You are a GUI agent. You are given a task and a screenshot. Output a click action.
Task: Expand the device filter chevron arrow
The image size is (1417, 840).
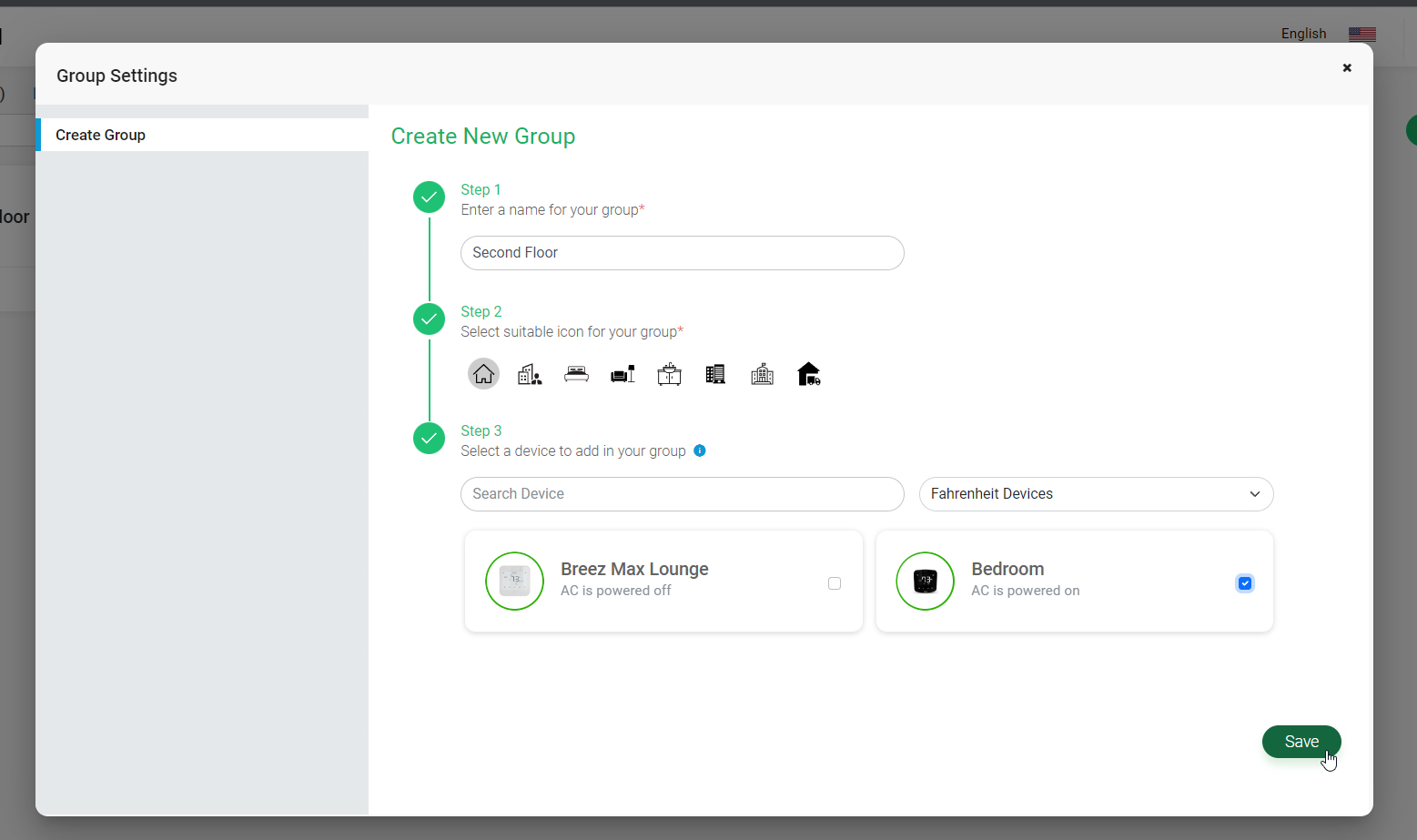(x=1255, y=494)
